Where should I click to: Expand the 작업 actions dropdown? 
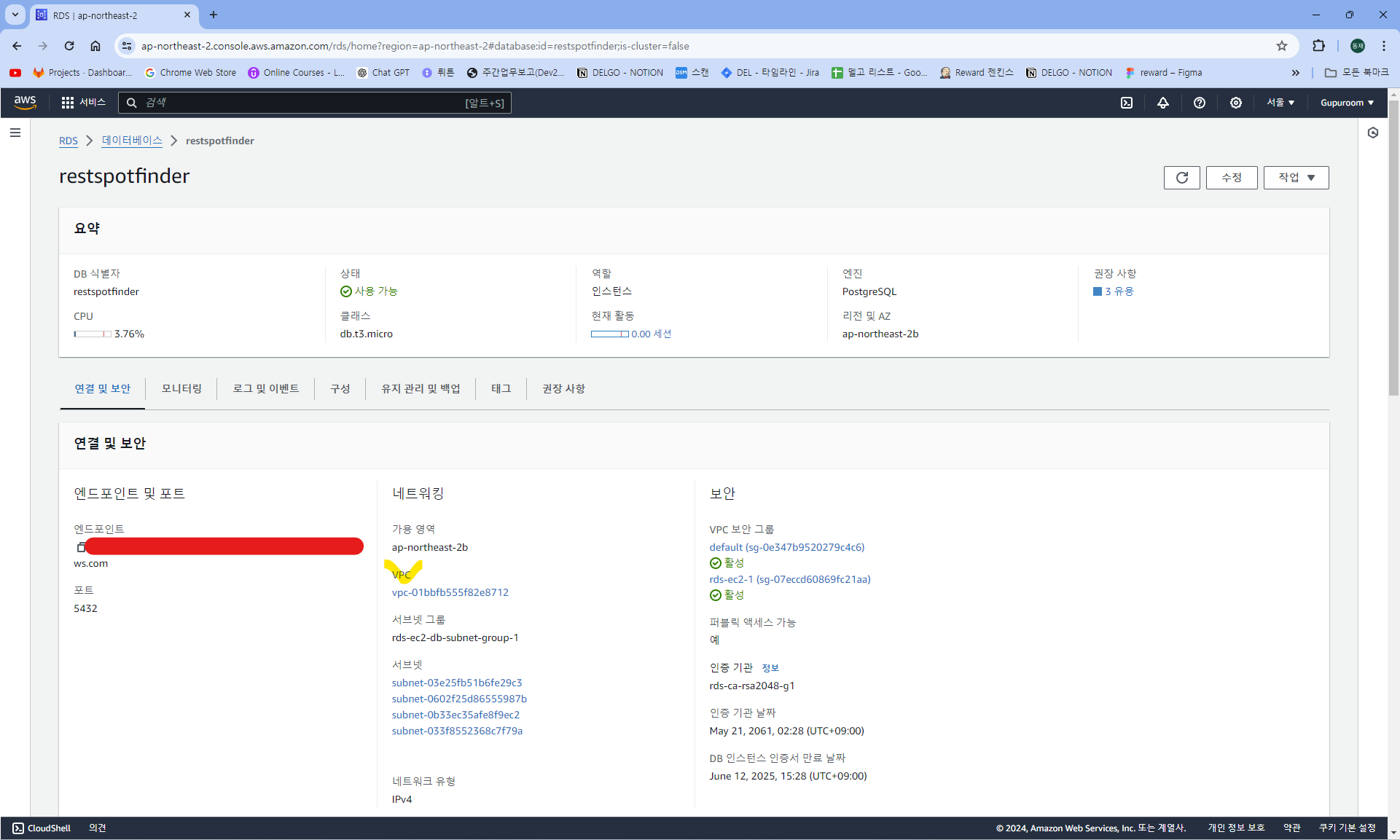coord(1296,178)
